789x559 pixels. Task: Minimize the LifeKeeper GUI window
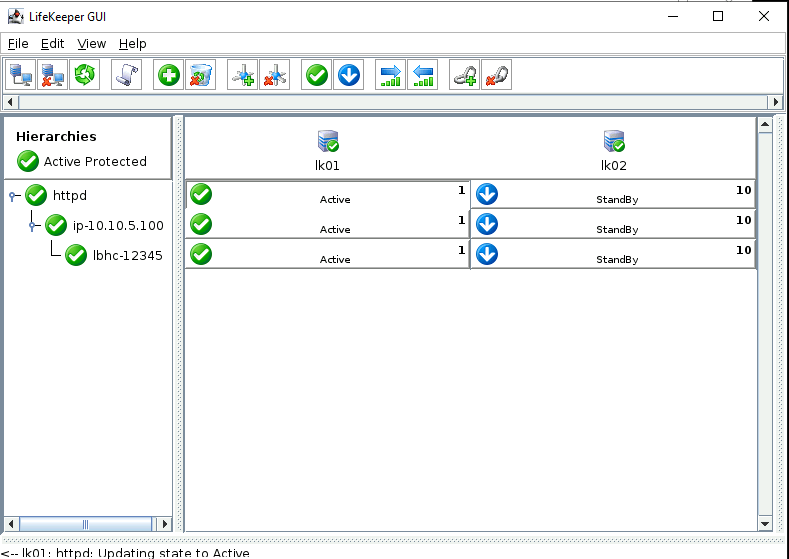point(673,16)
